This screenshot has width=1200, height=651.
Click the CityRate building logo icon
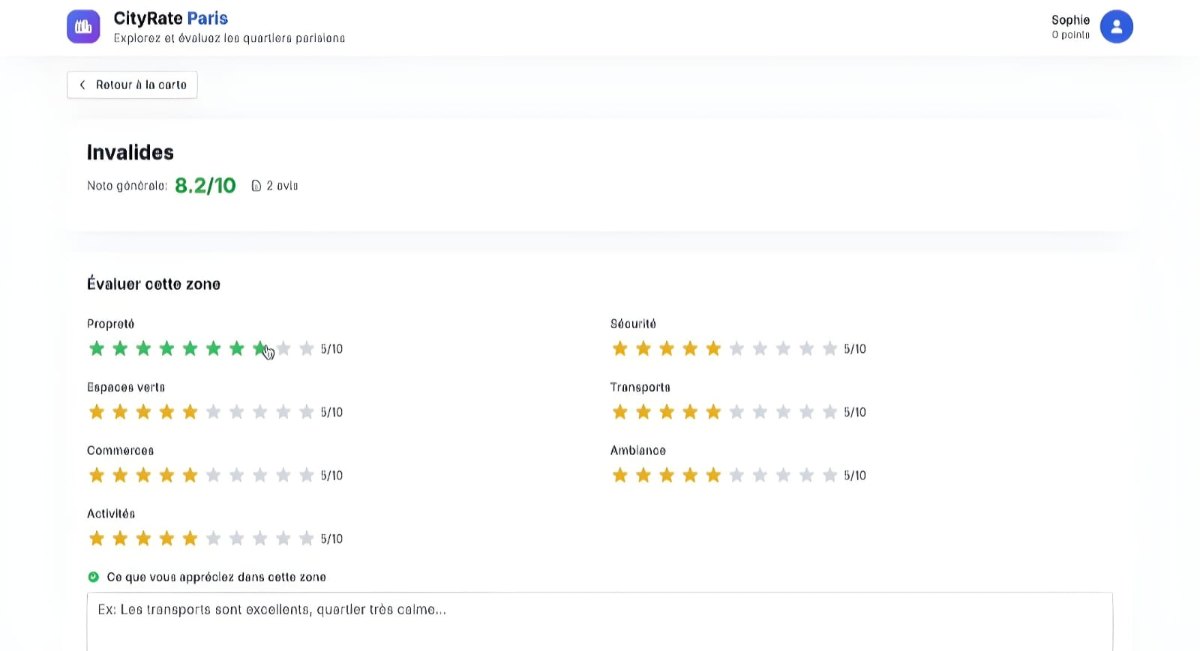83,26
